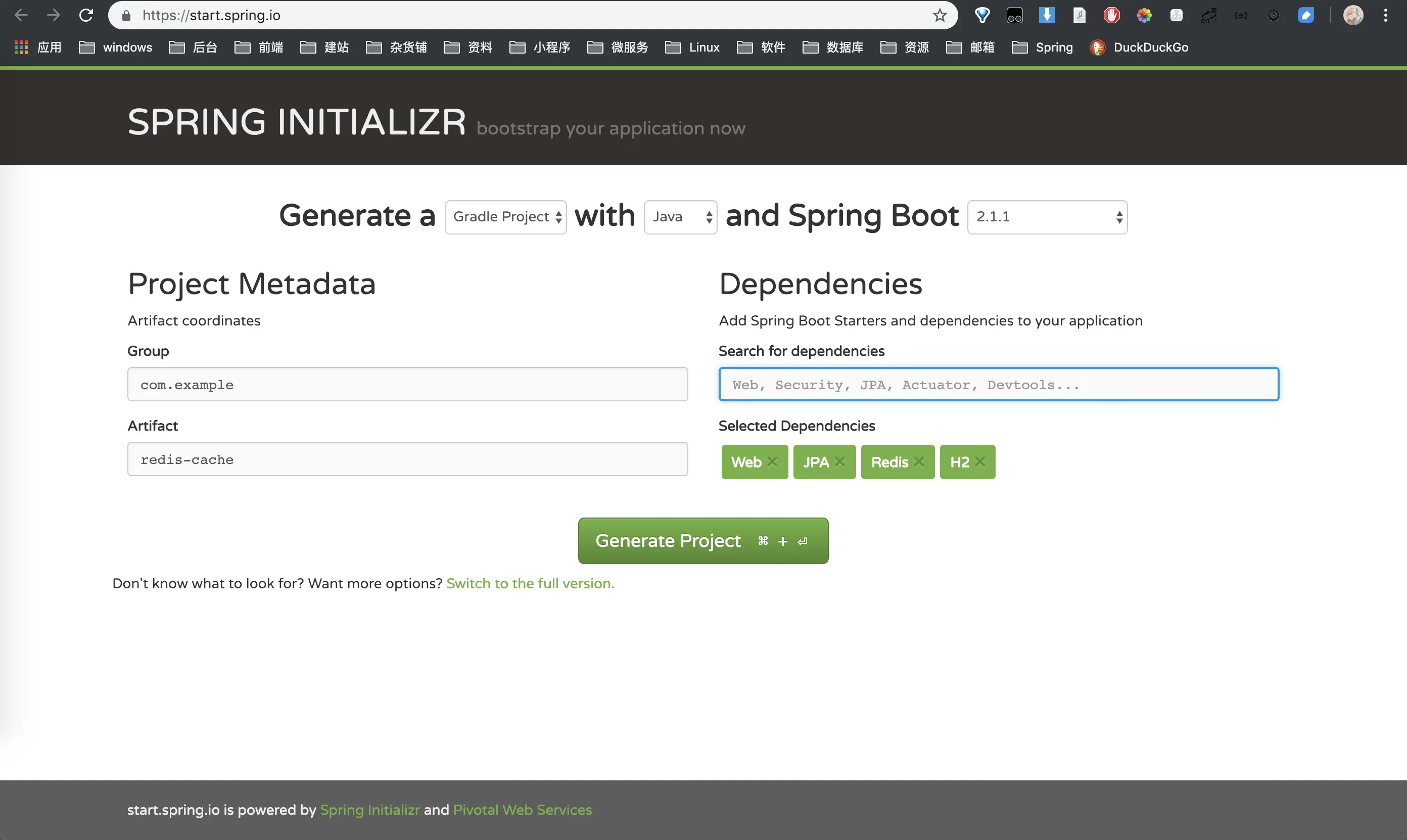Open the Chrome three-dot menu
Image resolution: width=1407 pixels, height=840 pixels.
1385,15
